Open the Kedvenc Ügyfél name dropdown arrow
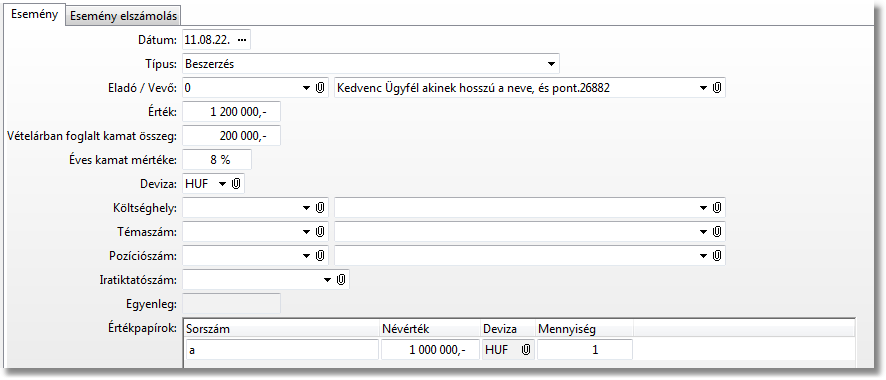This screenshot has height=380, width=886. [x=703, y=88]
